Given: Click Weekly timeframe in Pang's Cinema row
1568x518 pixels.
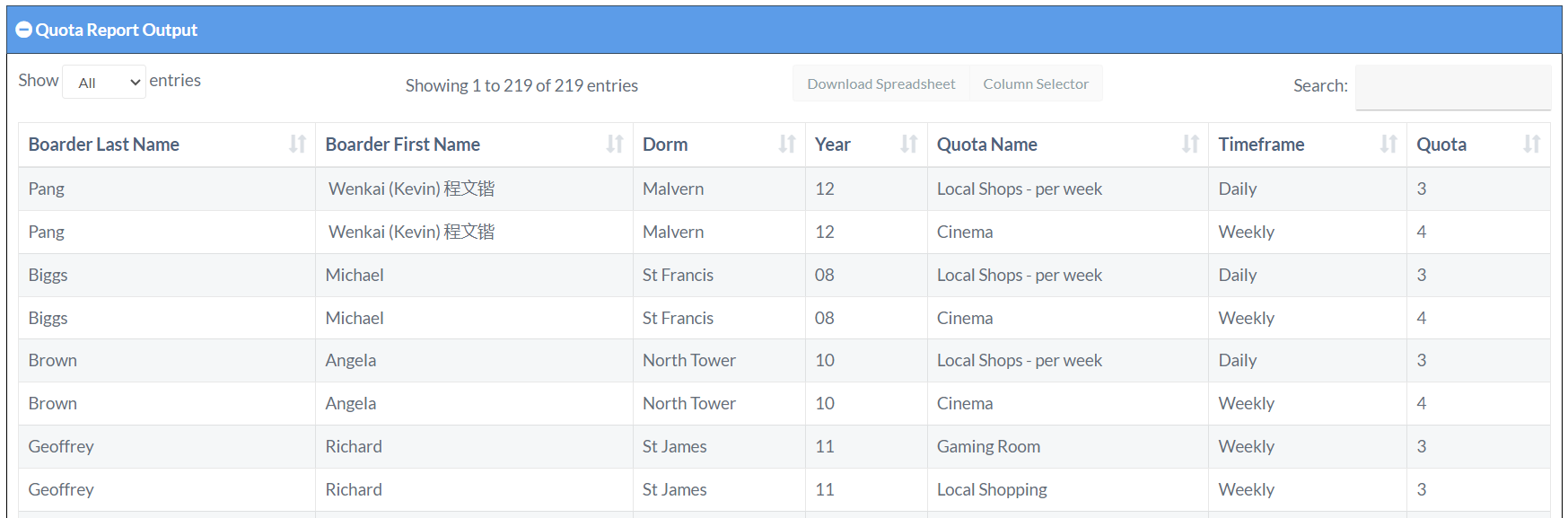Looking at the screenshot, I should [x=1247, y=232].
